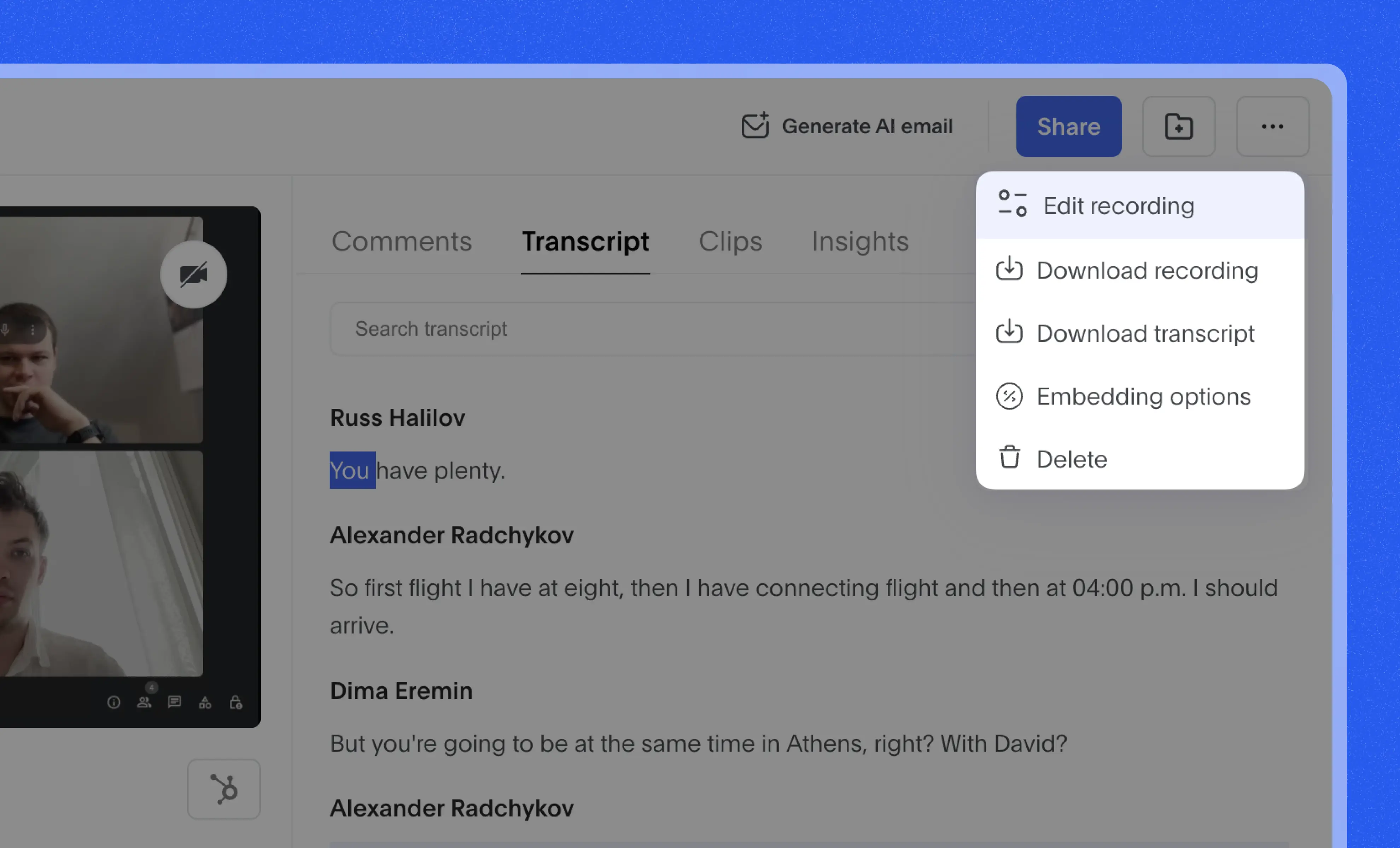Click Generate AI email
Viewport: 1400px width, 848px height.
(x=847, y=126)
